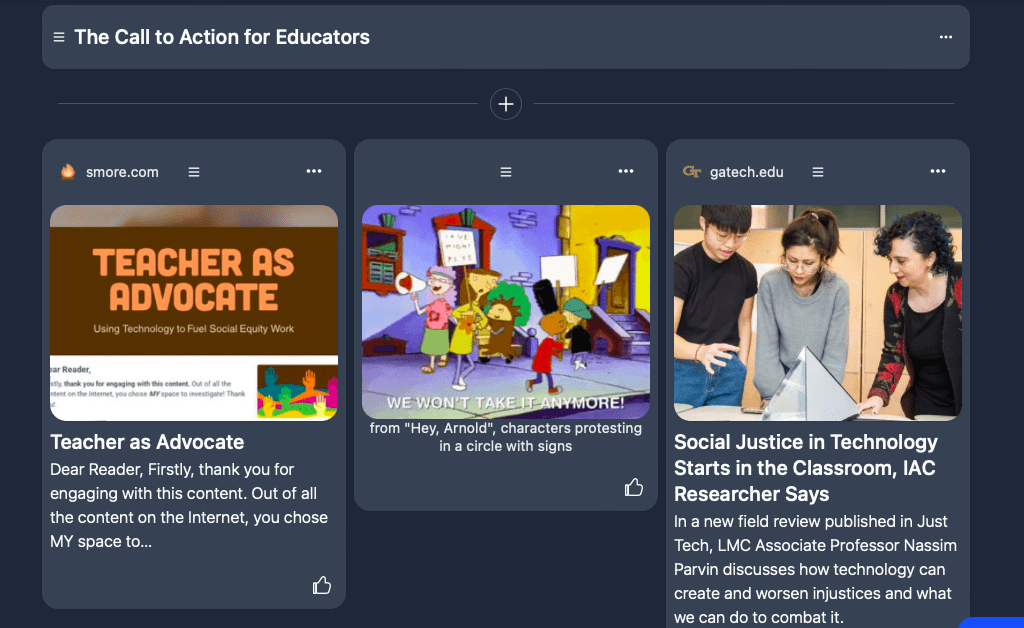
Task: Click the smore.com flame favicon
Action: (68, 172)
